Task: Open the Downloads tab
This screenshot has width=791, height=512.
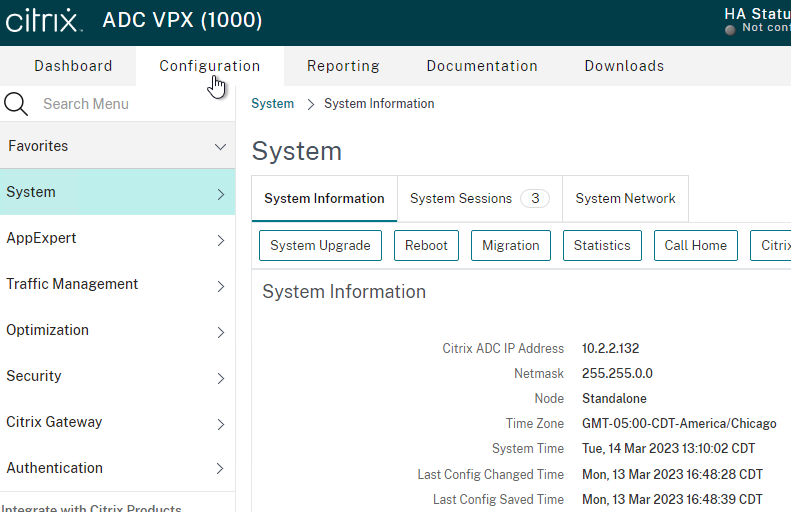Action: 625,66
